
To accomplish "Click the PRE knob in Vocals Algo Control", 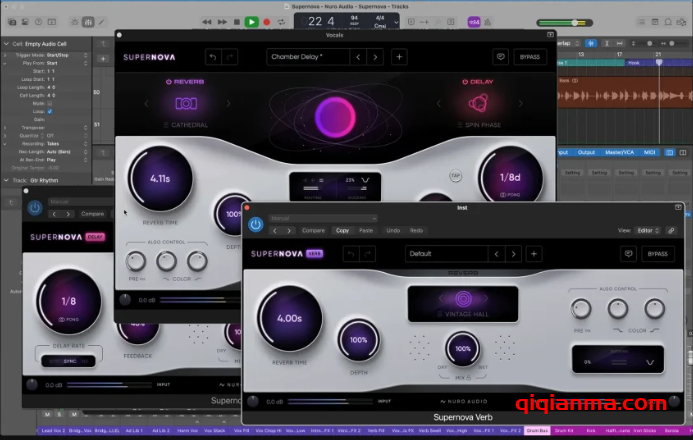I will [x=136, y=262].
